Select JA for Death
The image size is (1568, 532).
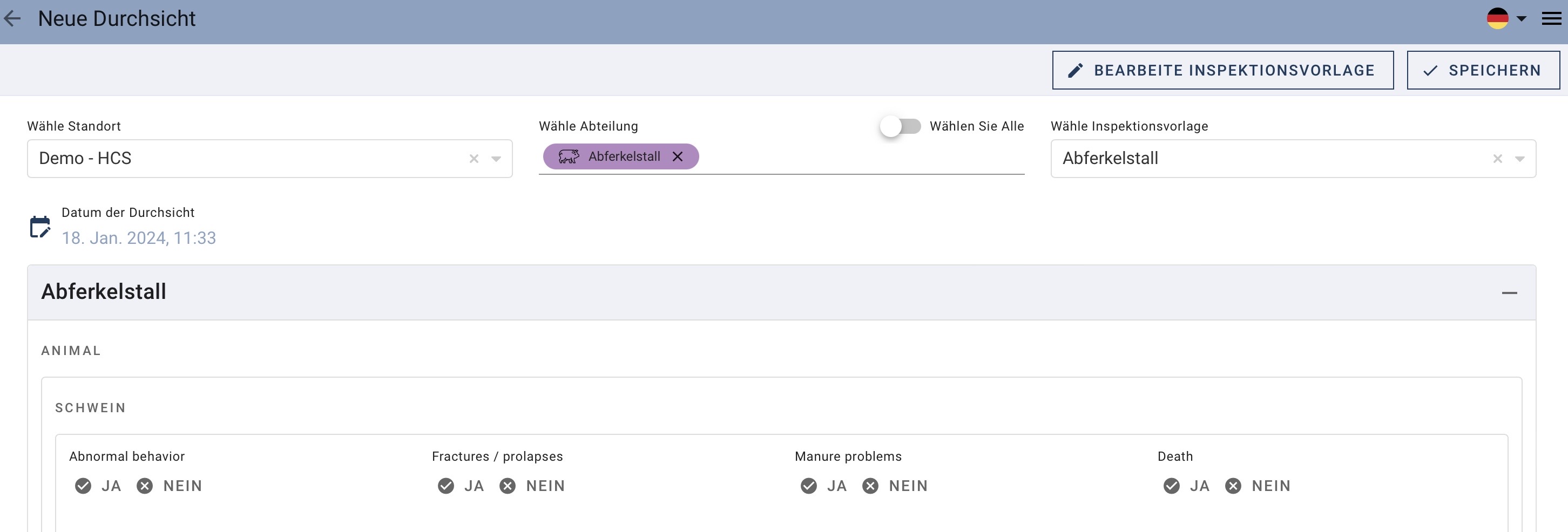1186,486
